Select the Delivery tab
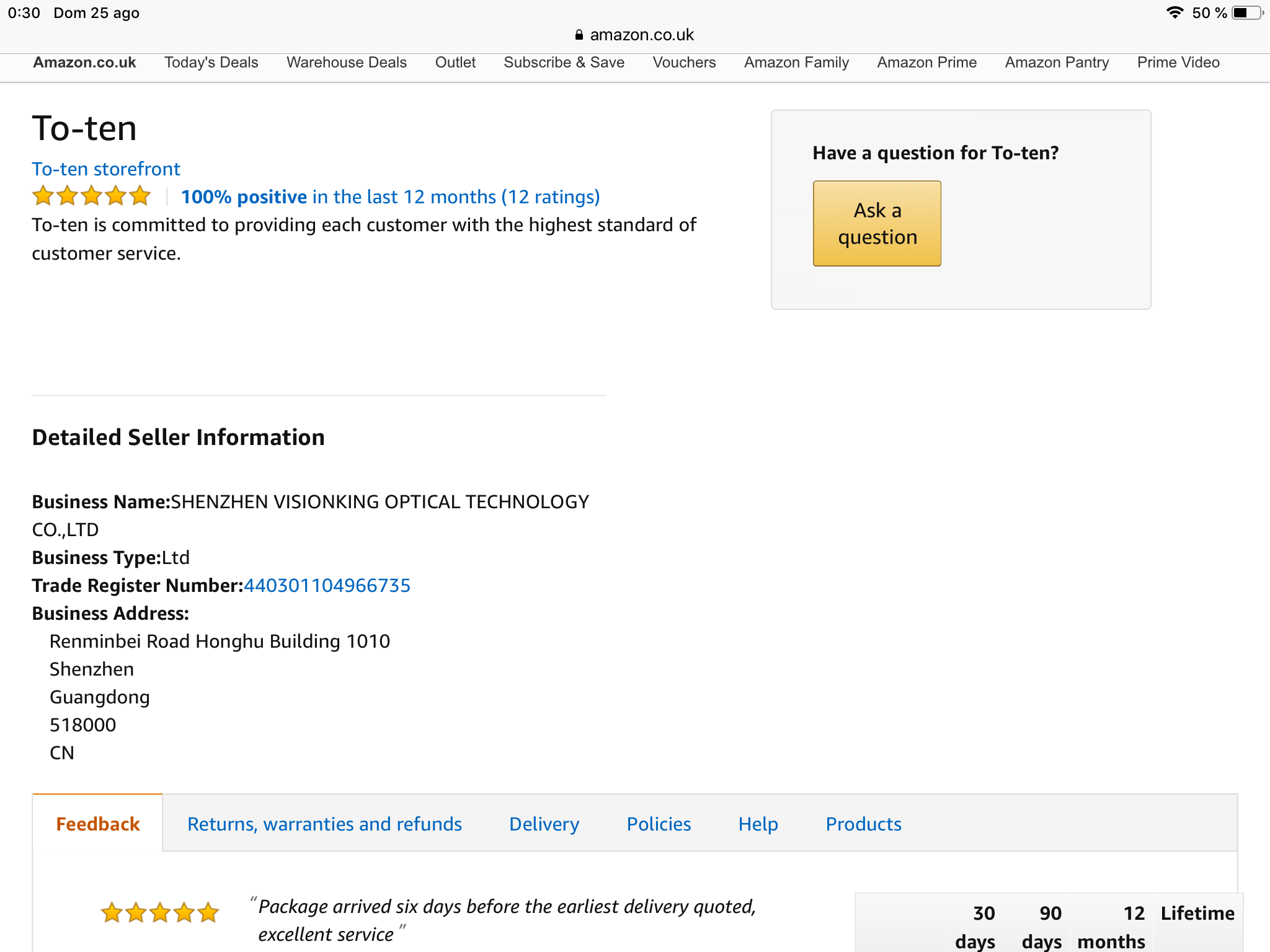This screenshot has height=952, width=1270. [544, 824]
